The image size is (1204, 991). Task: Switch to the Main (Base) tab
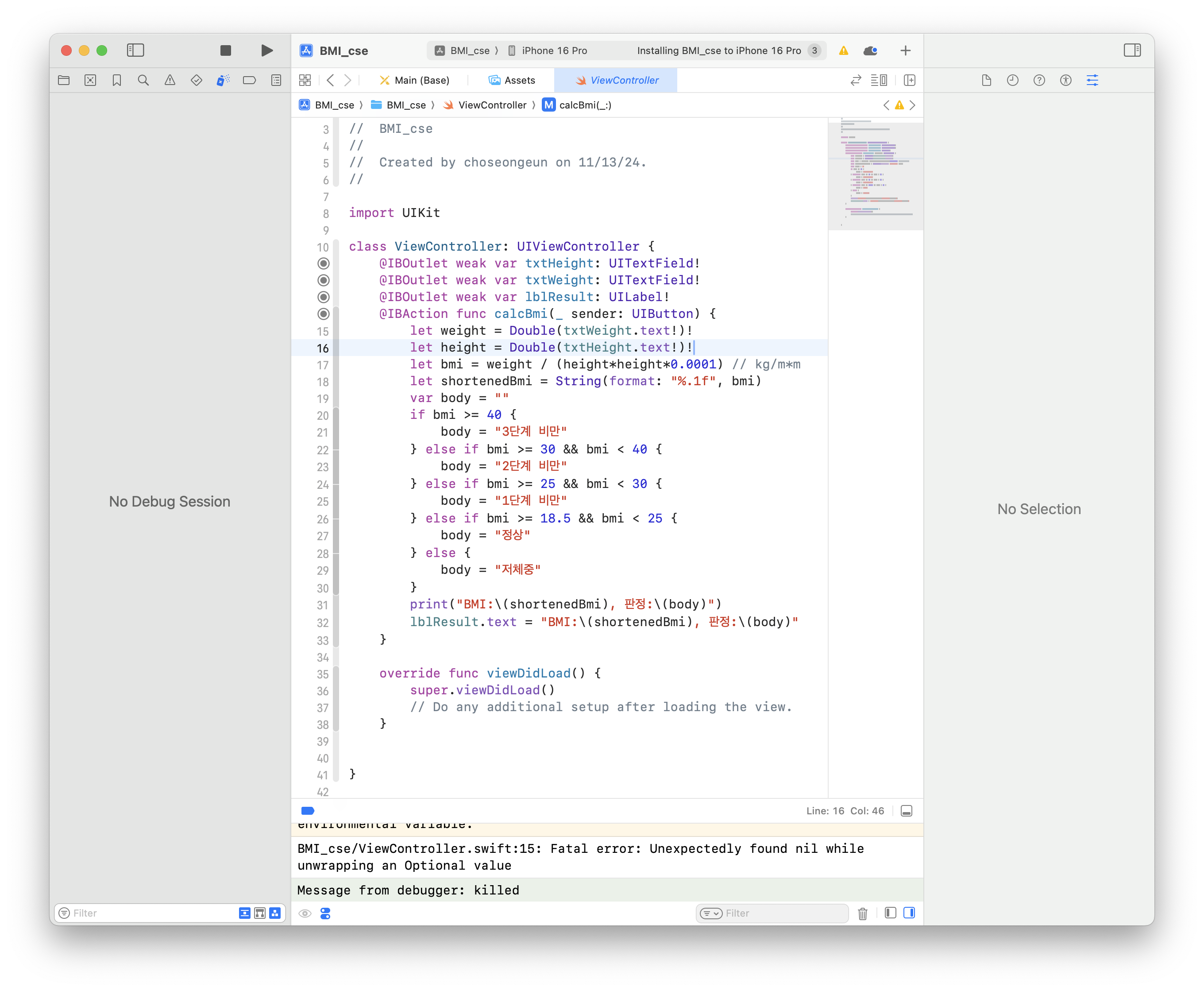(415, 81)
